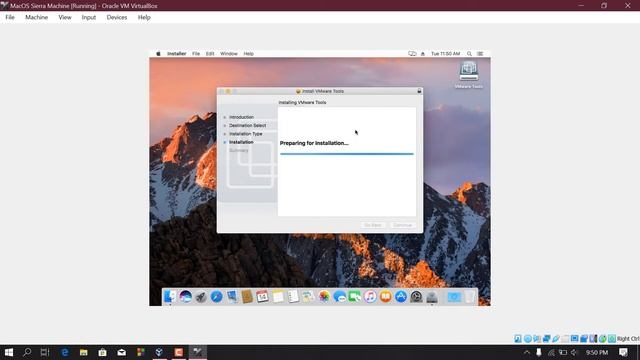The width and height of the screenshot is (640, 360).
Task: Show hidden system tray icons
Action: point(527,352)
